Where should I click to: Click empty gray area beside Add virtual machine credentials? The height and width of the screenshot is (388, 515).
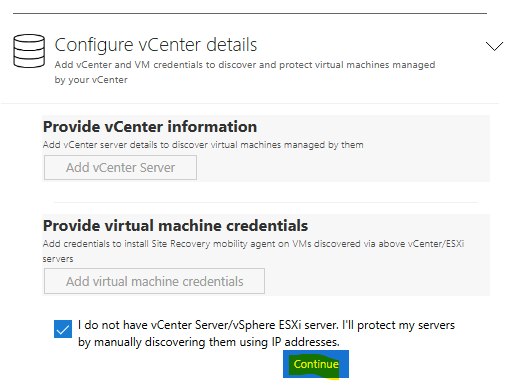tap(377, 281)
